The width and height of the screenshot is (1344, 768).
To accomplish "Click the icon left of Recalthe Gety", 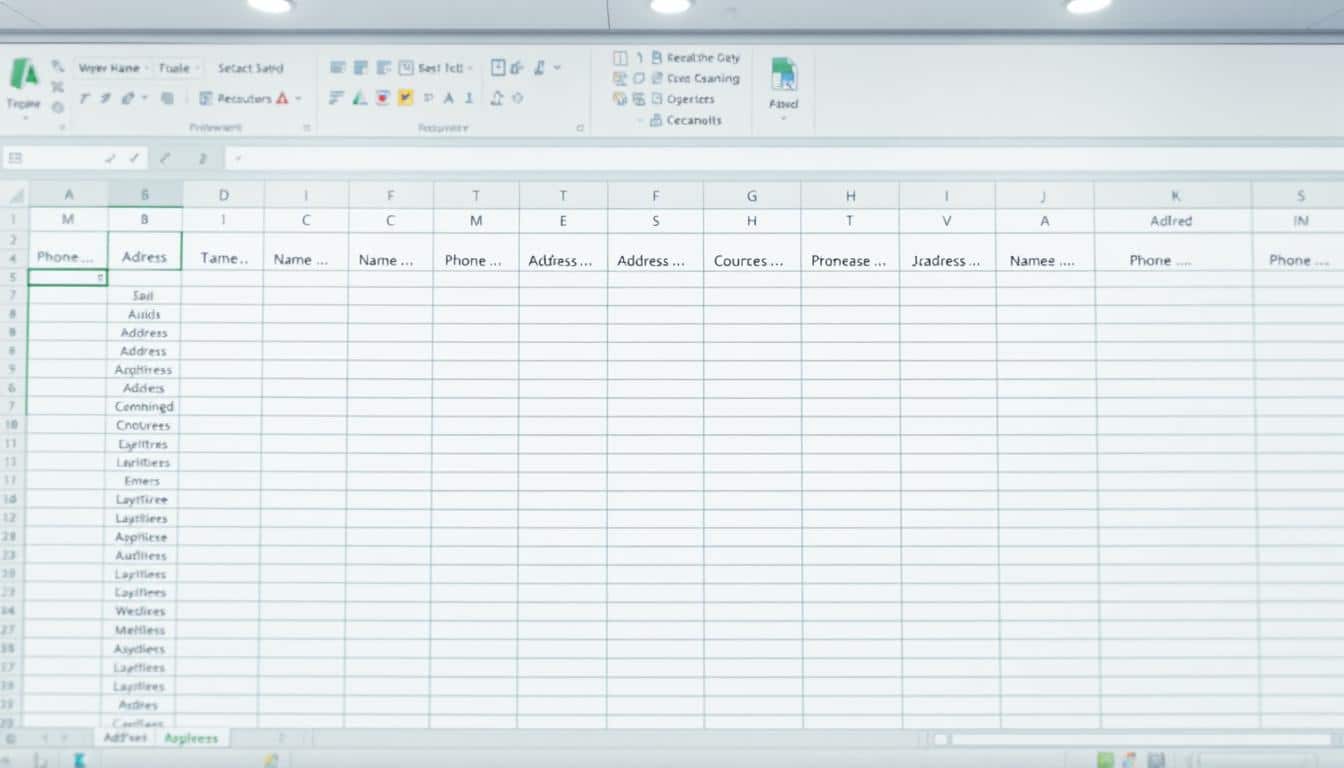I will tap(657, 58).
